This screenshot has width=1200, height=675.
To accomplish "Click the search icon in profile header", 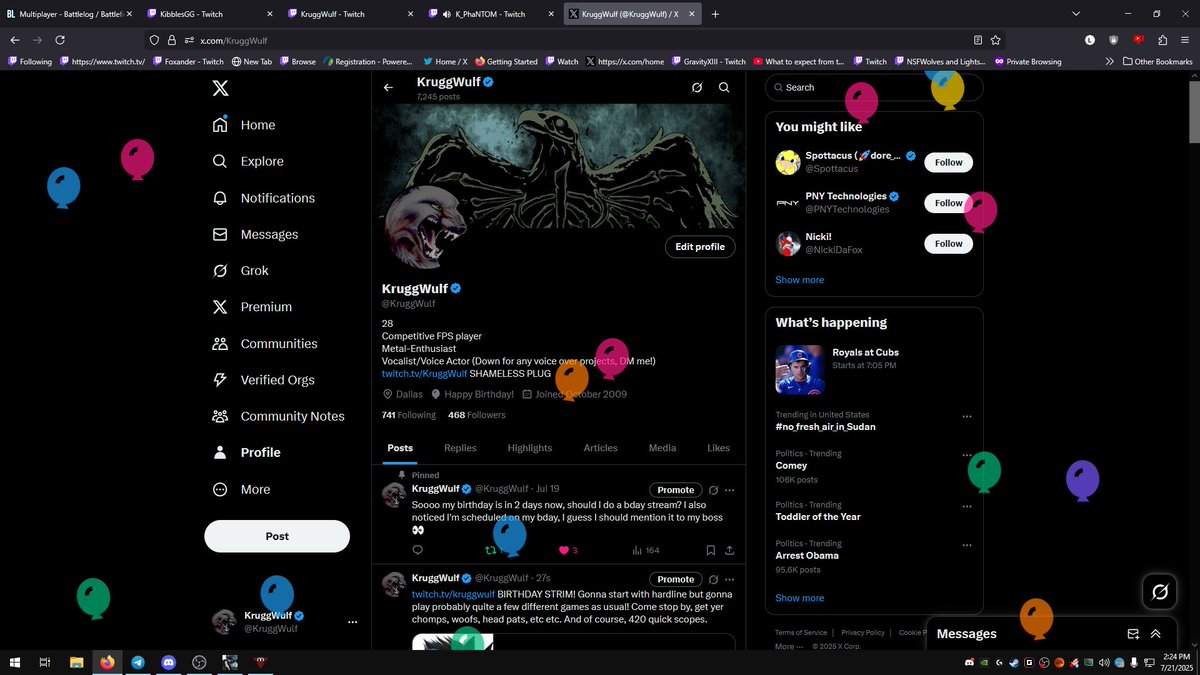I will point(724,88).
